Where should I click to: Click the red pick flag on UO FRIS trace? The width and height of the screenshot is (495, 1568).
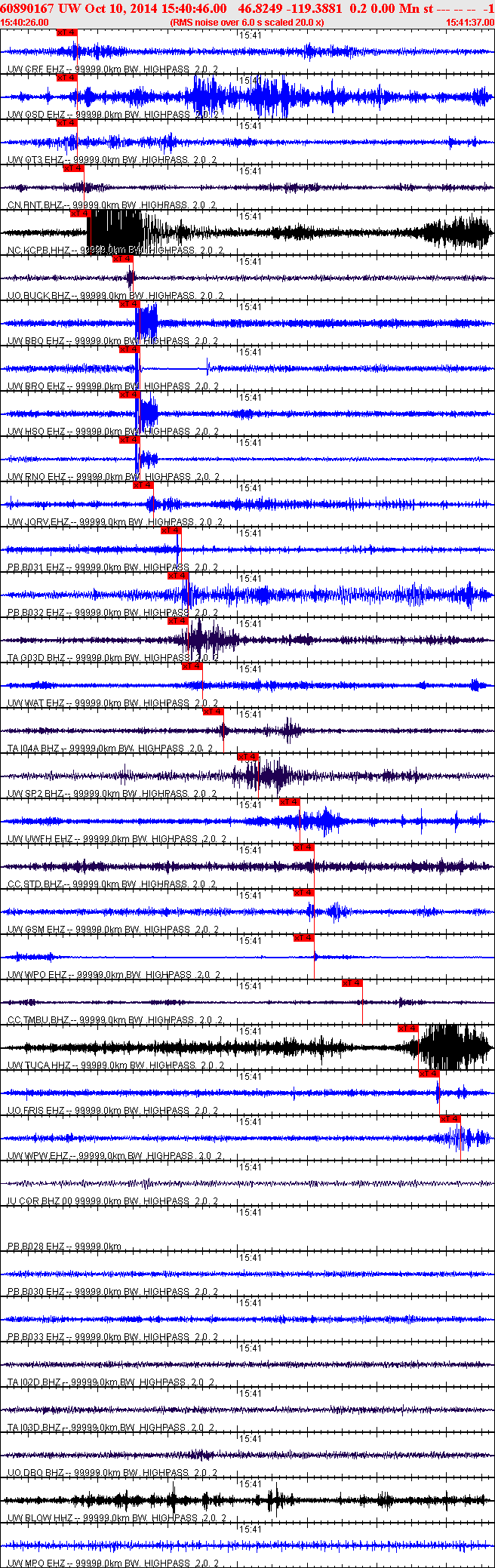(x=429, y=1074)
